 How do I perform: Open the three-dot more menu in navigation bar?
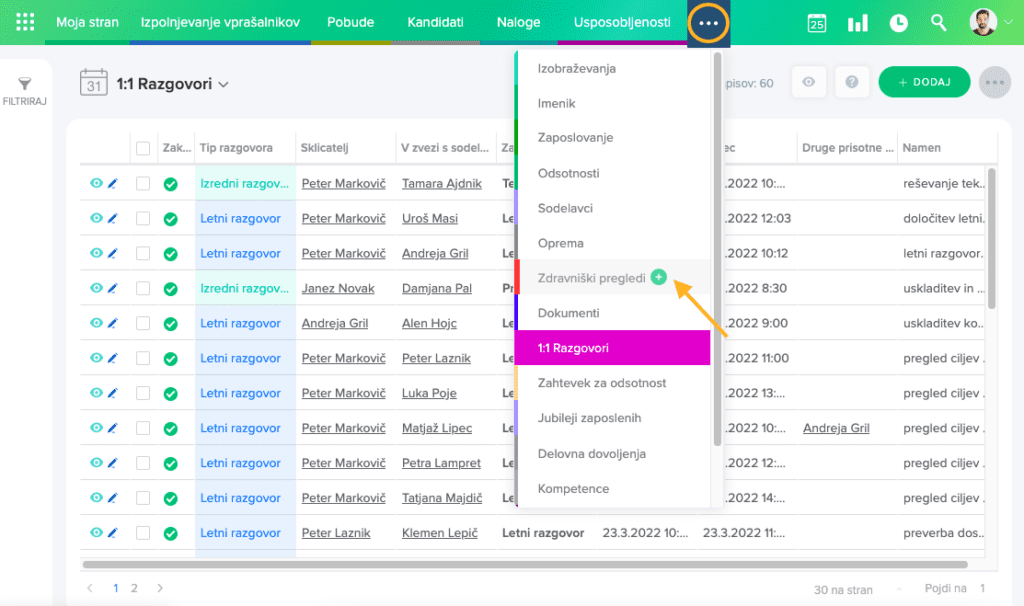pyautogui.click(x=708, y=23)
